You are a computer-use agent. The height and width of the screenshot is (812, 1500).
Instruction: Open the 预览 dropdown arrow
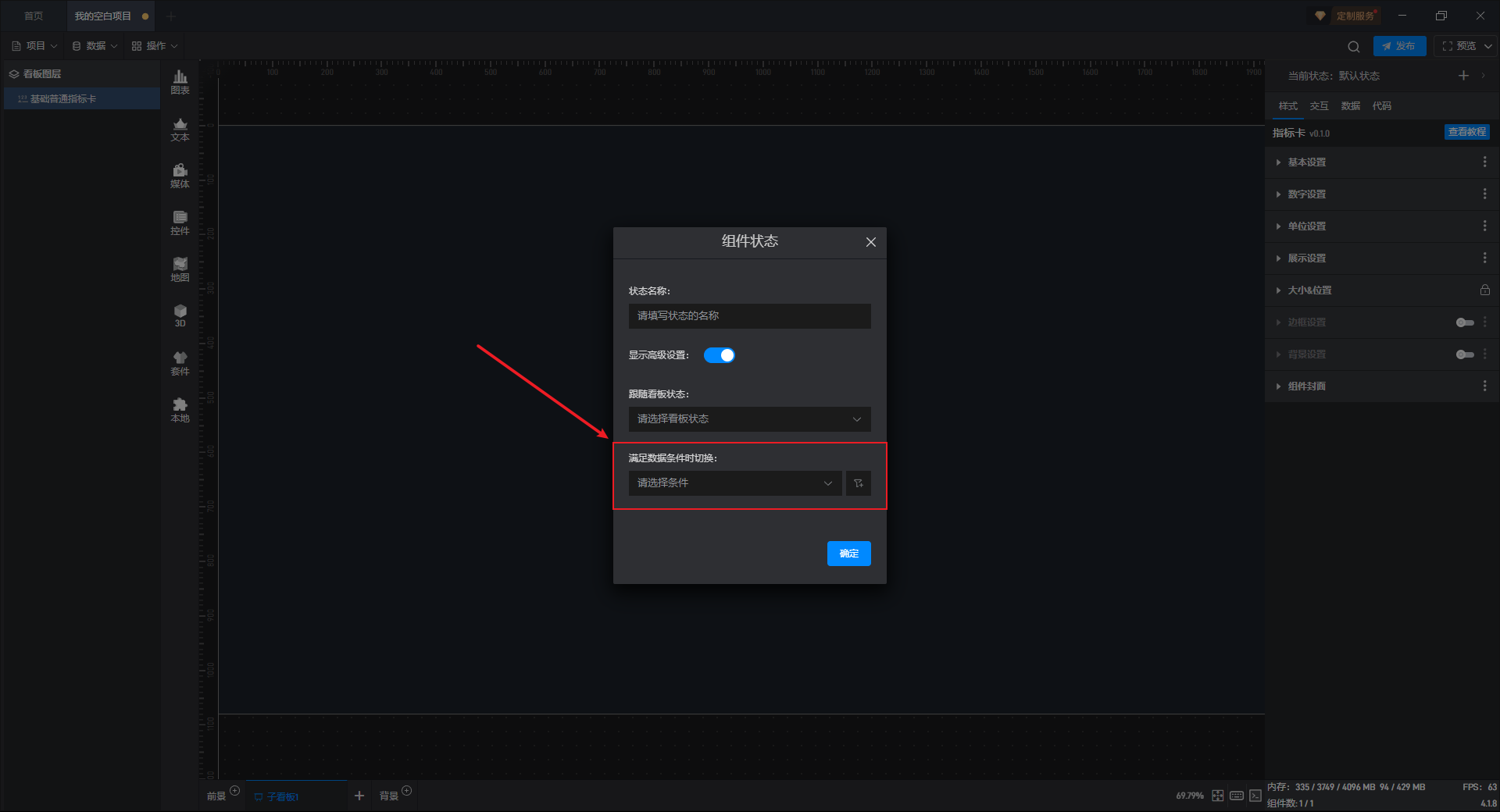click(x=1488, y=46)
